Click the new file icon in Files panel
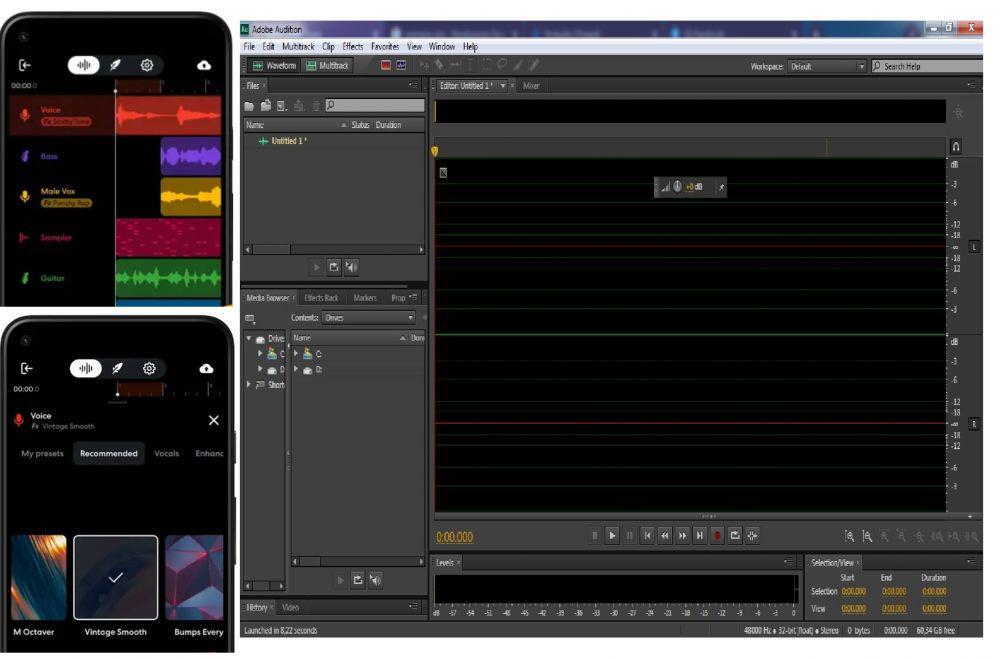This screenshot has width=1000, height=659. tap(281, 106)
